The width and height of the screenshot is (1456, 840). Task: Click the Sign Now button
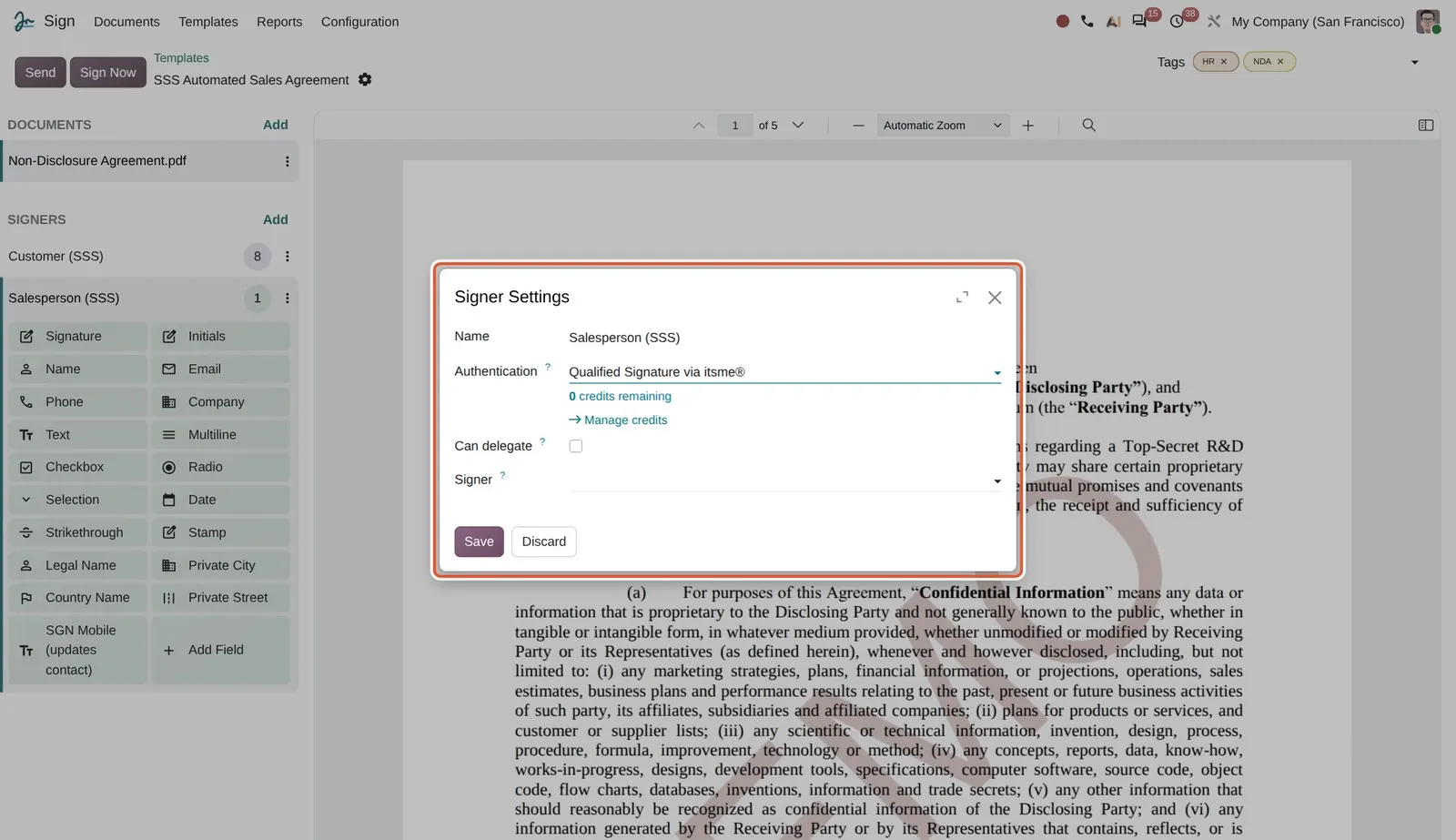107,73
